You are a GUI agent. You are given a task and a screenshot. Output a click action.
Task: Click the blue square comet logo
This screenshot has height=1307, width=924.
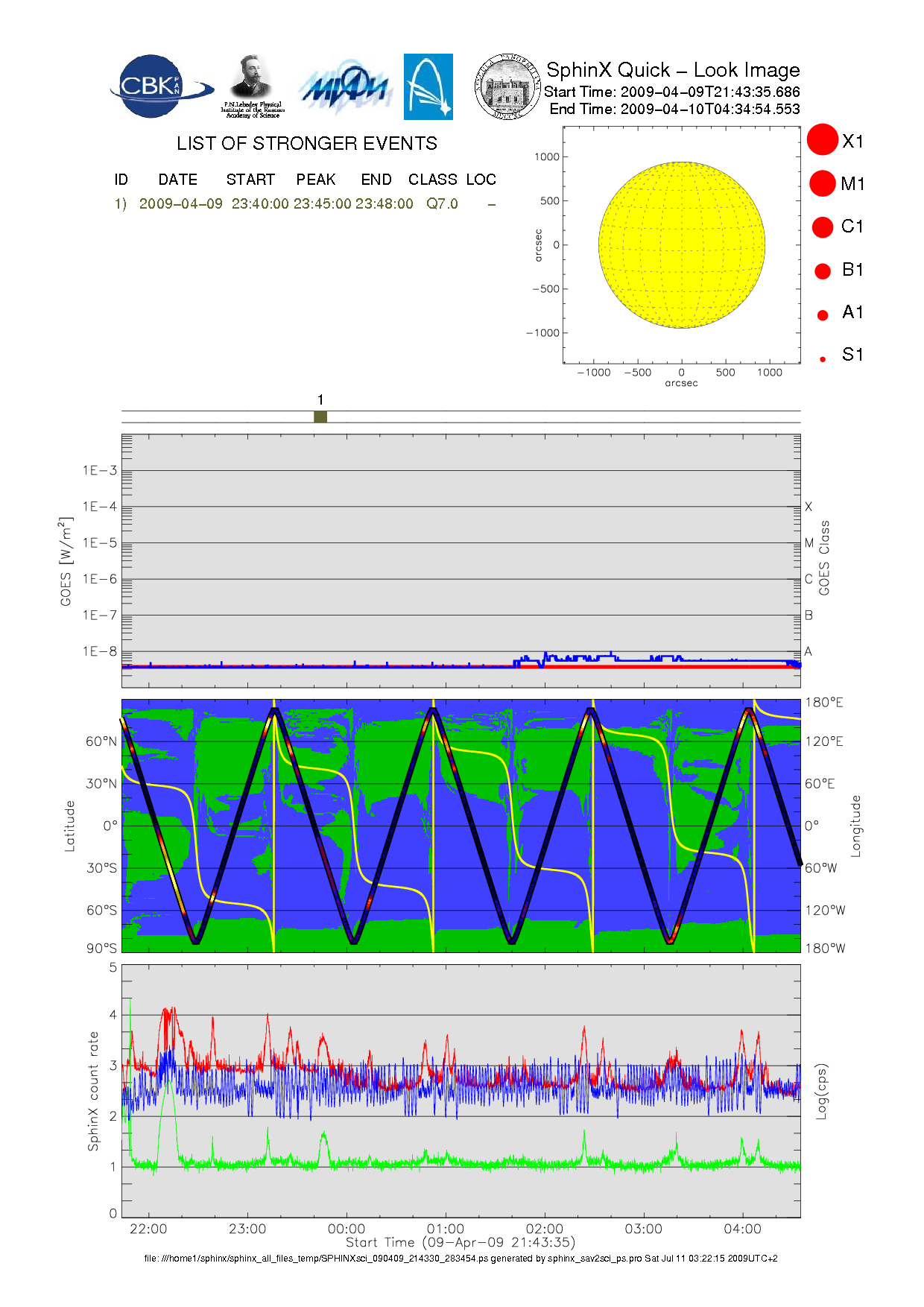pos(428,86)
